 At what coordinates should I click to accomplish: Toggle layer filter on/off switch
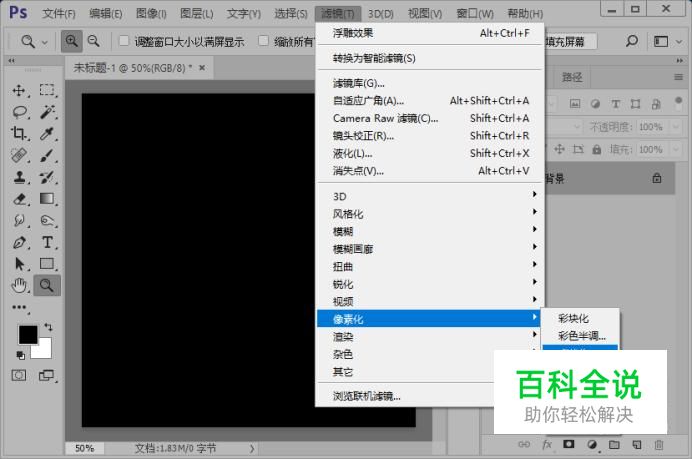678,103
